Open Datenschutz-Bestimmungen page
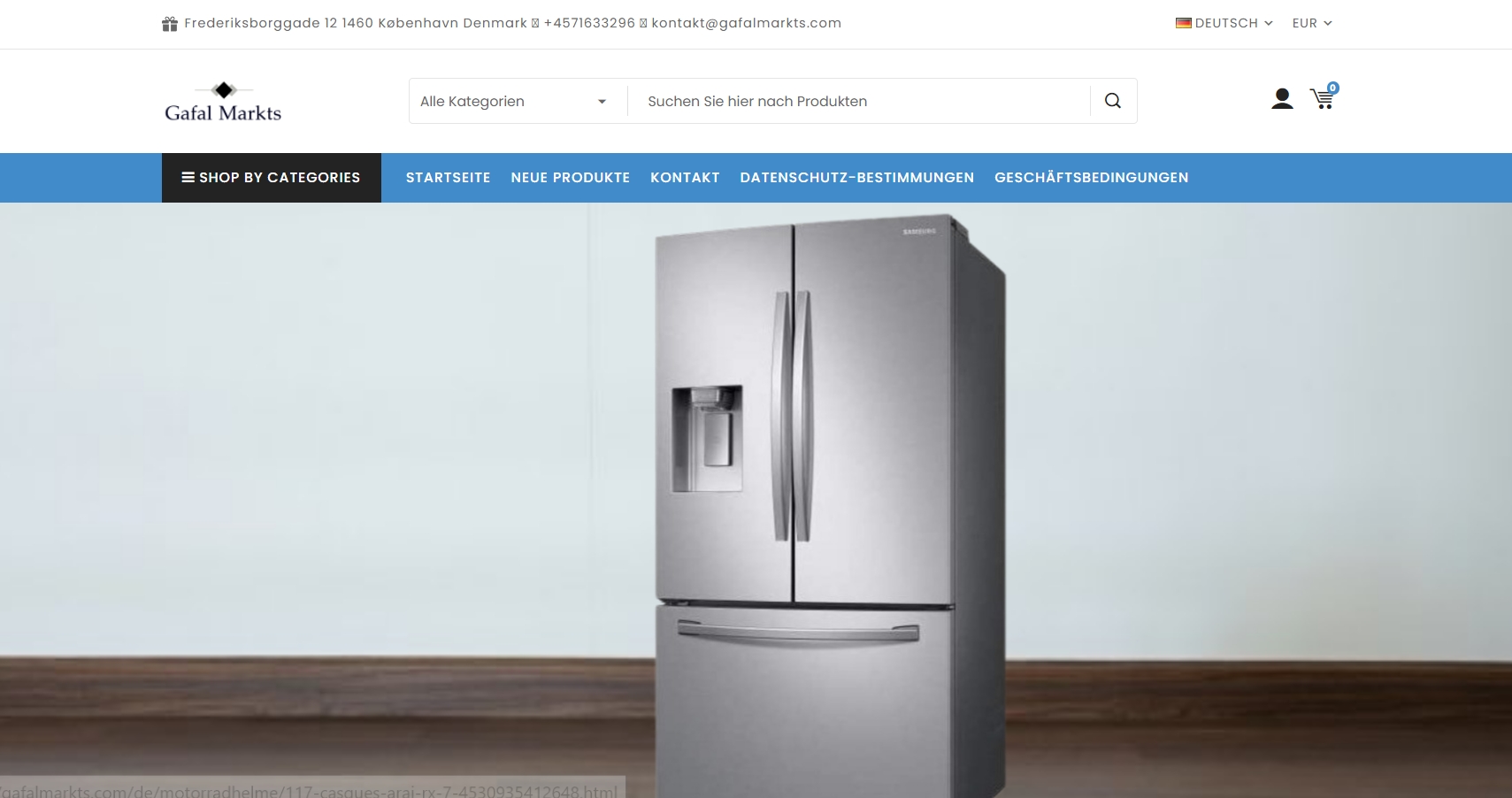This screenshot has height=798, width=1512. 857,178
